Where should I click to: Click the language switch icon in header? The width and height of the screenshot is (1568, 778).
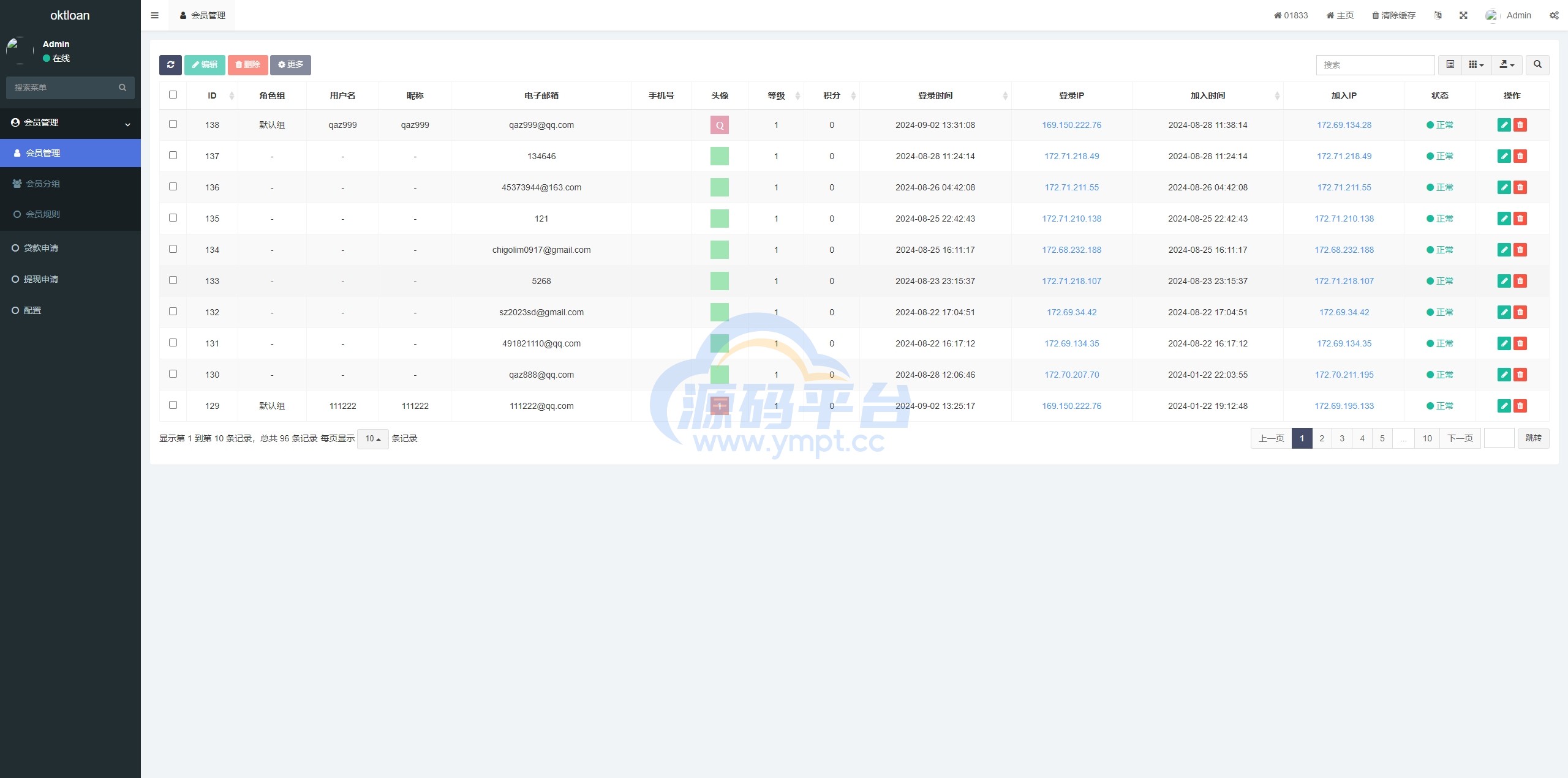pyautogui.click(x=1438, y=15)
